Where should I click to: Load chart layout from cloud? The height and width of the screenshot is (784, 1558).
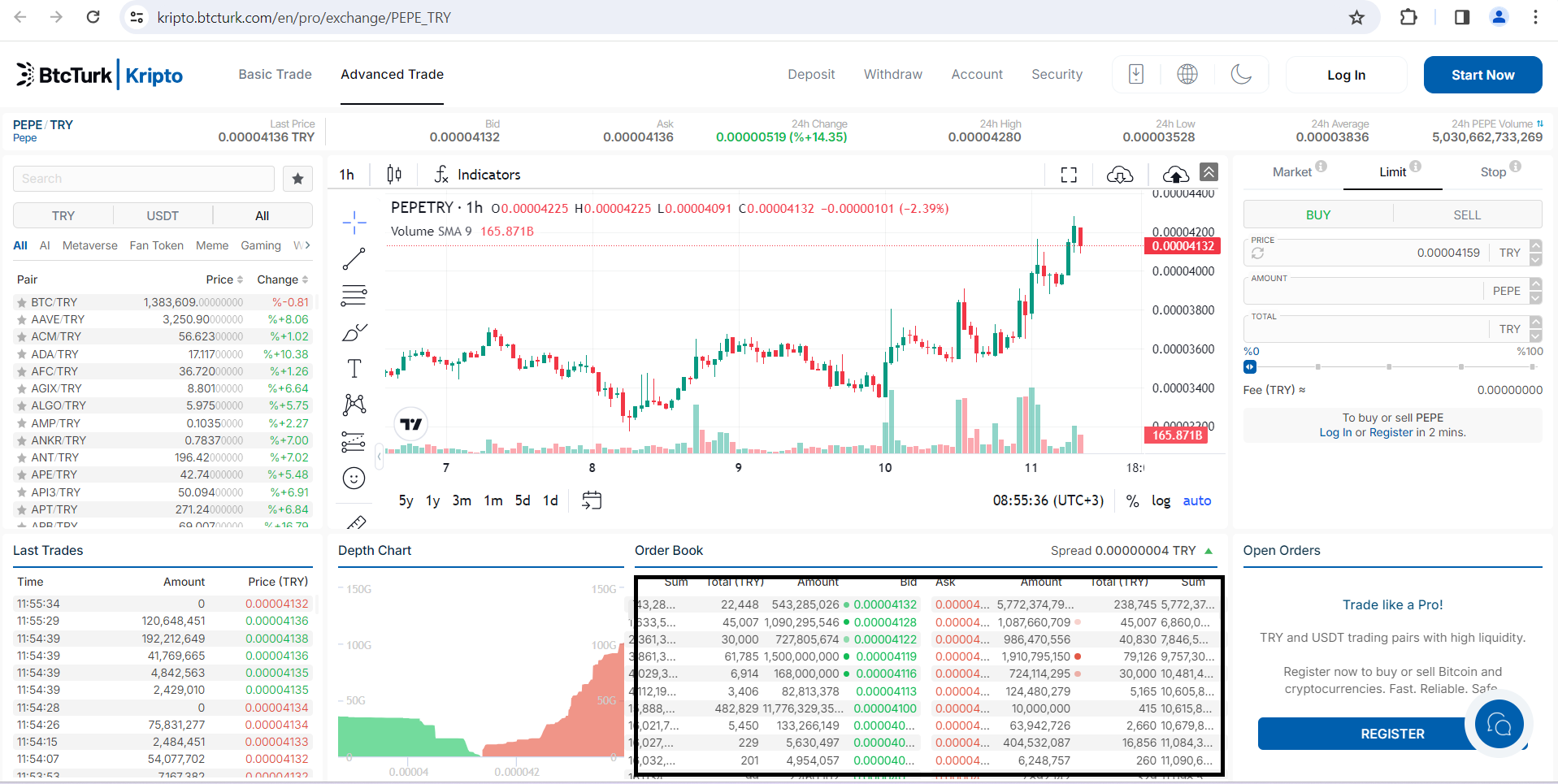tap(1119, 175)
